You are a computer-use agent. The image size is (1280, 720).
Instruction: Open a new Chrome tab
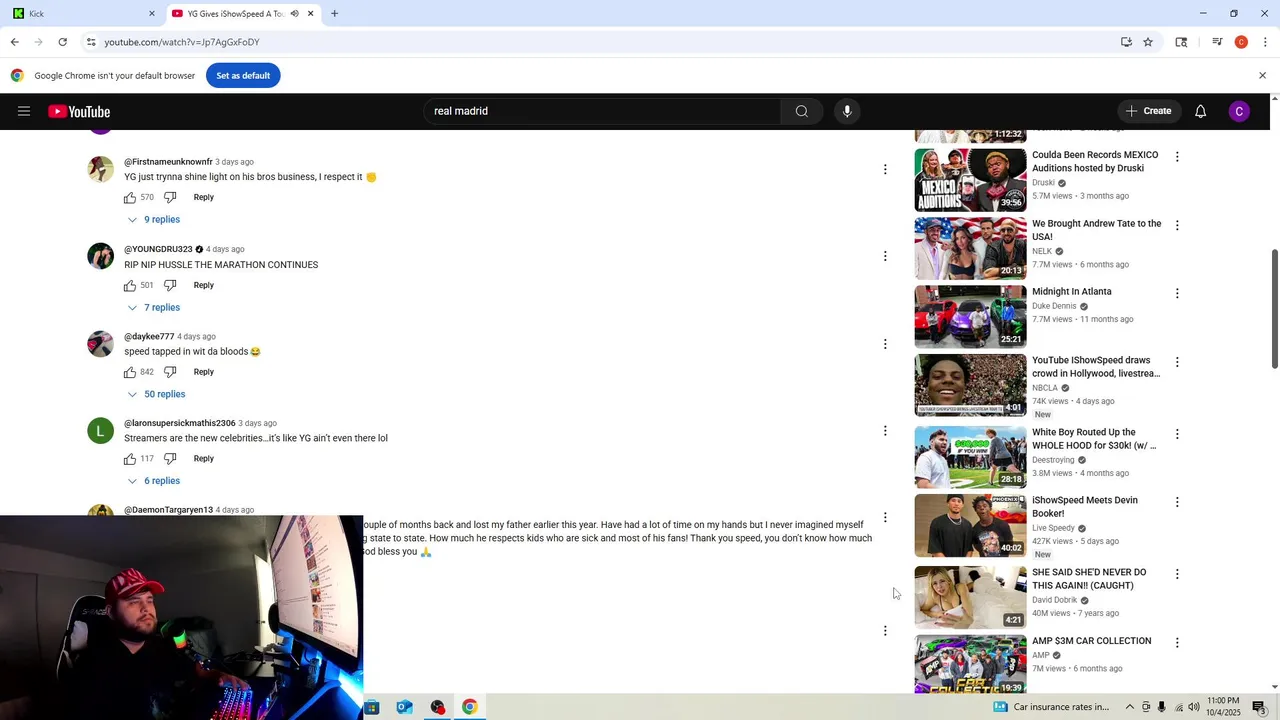[334, 14]
